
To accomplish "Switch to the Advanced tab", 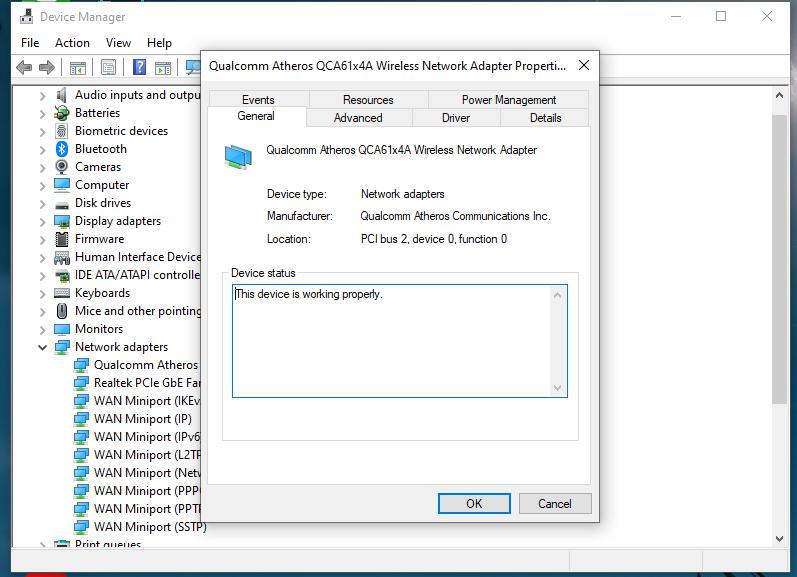I will 358,118.
